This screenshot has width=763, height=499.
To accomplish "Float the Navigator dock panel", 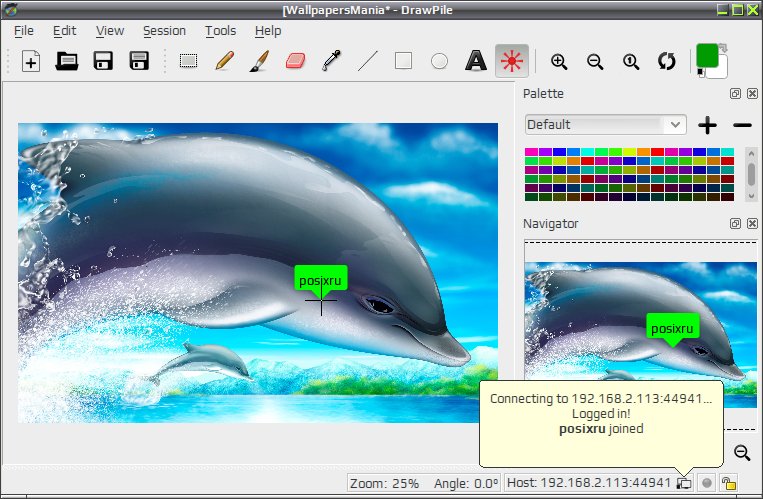I will pyautogui.click(x=735, y=223).
